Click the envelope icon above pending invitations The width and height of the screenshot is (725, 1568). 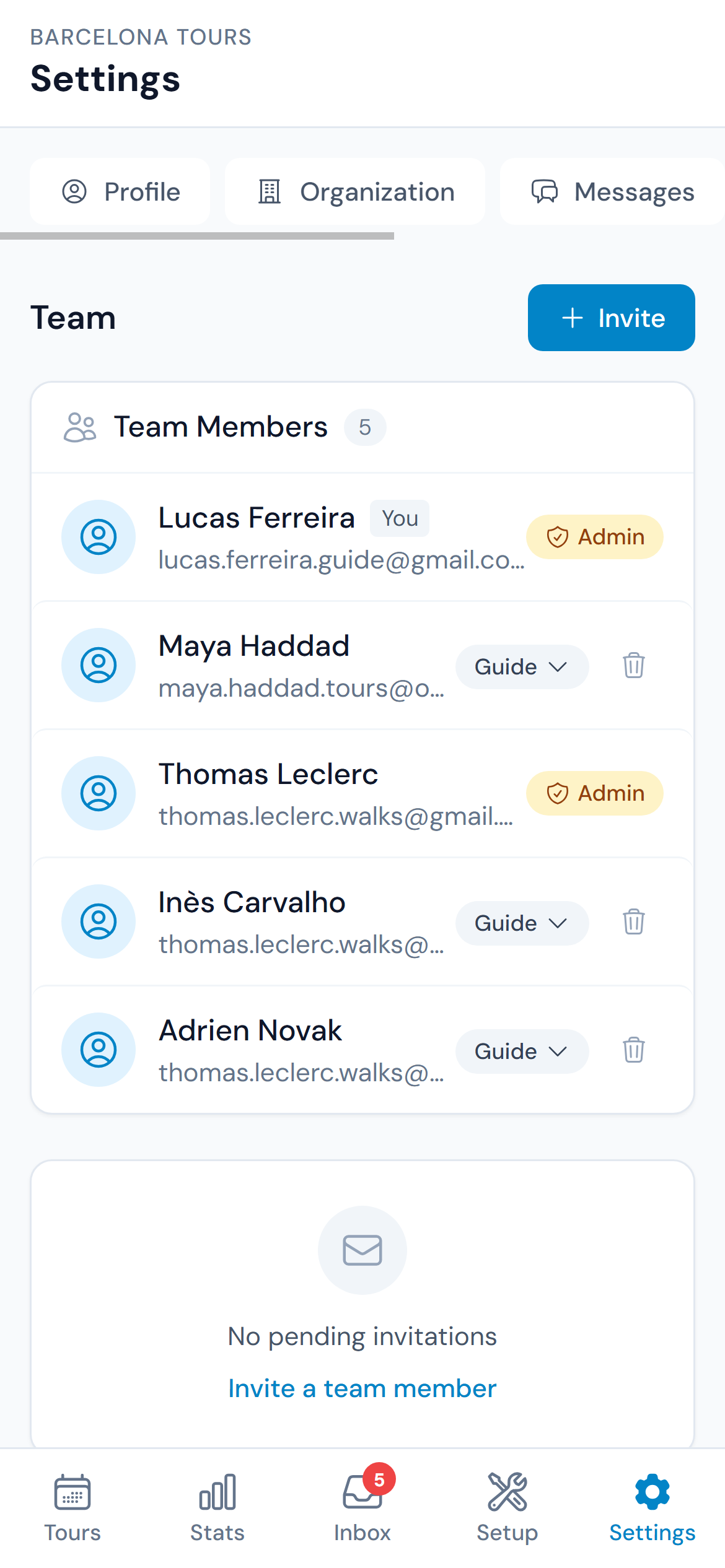(362, 1251)
